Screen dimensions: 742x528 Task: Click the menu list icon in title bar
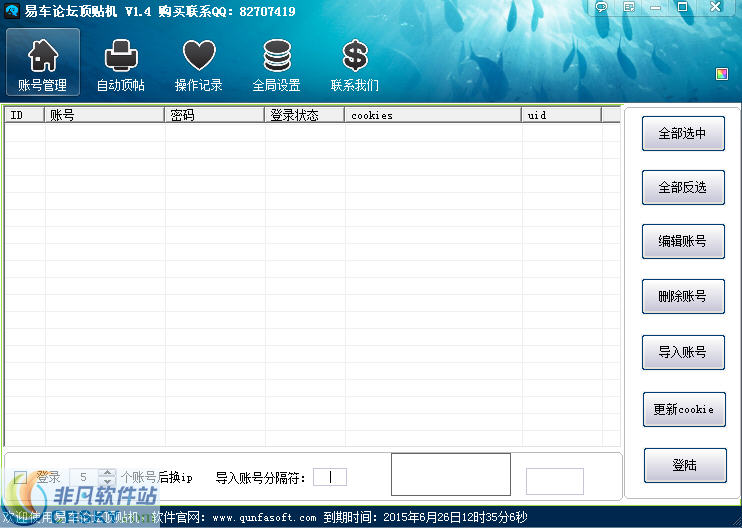(629, 7)
